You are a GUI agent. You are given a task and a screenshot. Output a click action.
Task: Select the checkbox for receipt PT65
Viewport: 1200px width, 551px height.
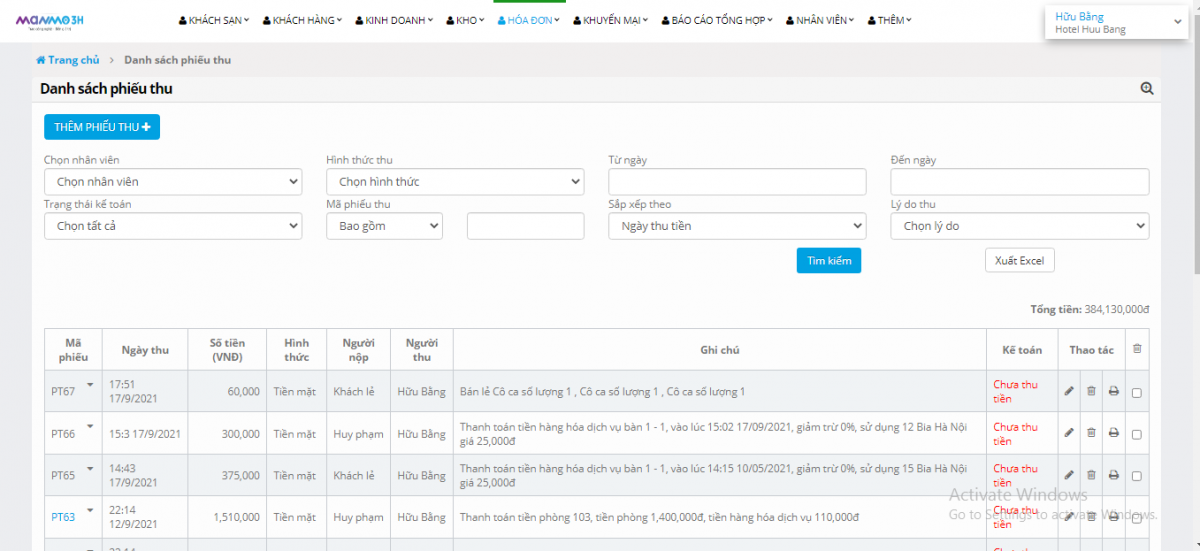click(x=1136, y=476)
